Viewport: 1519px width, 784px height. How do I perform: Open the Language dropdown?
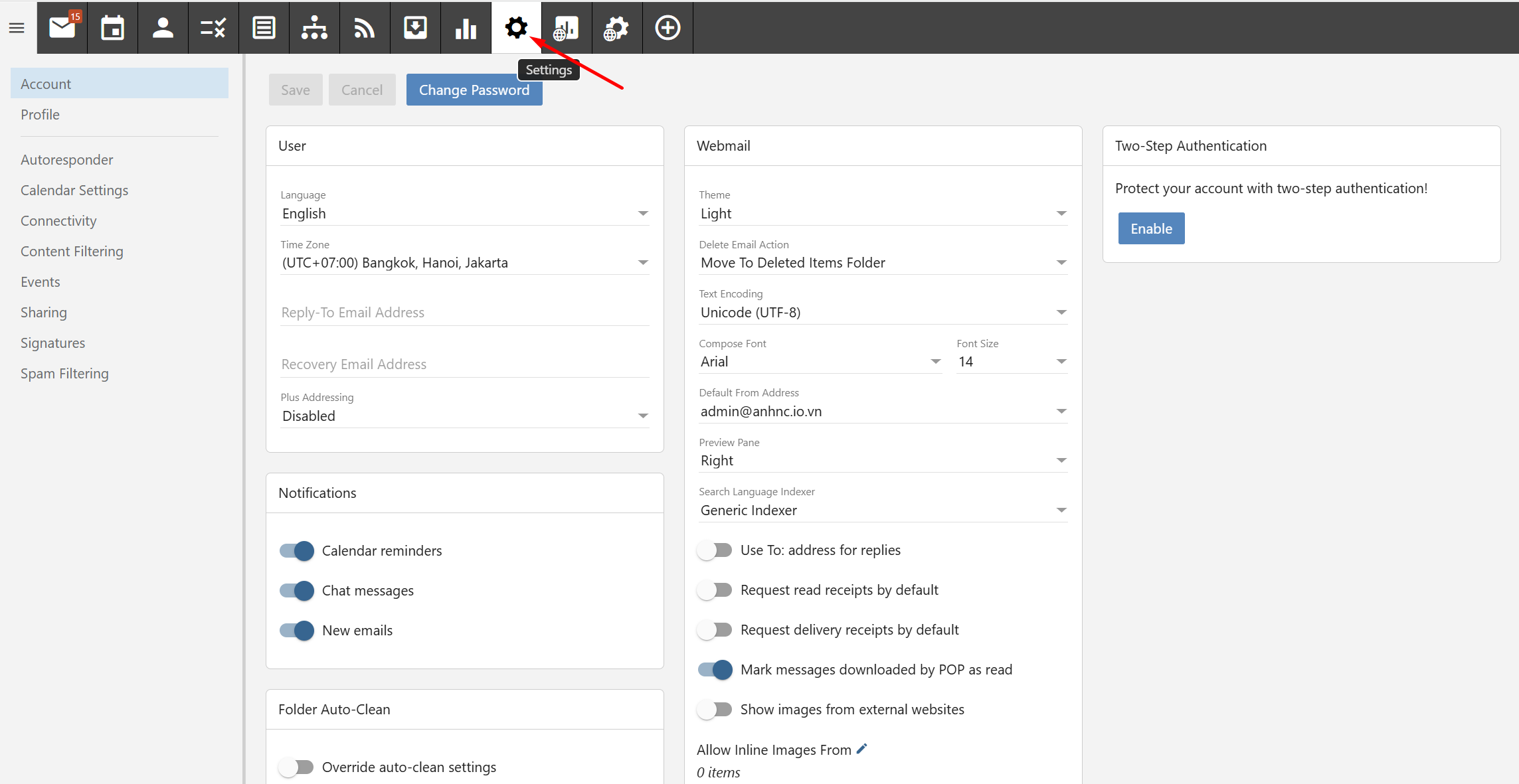click(465, 214)
